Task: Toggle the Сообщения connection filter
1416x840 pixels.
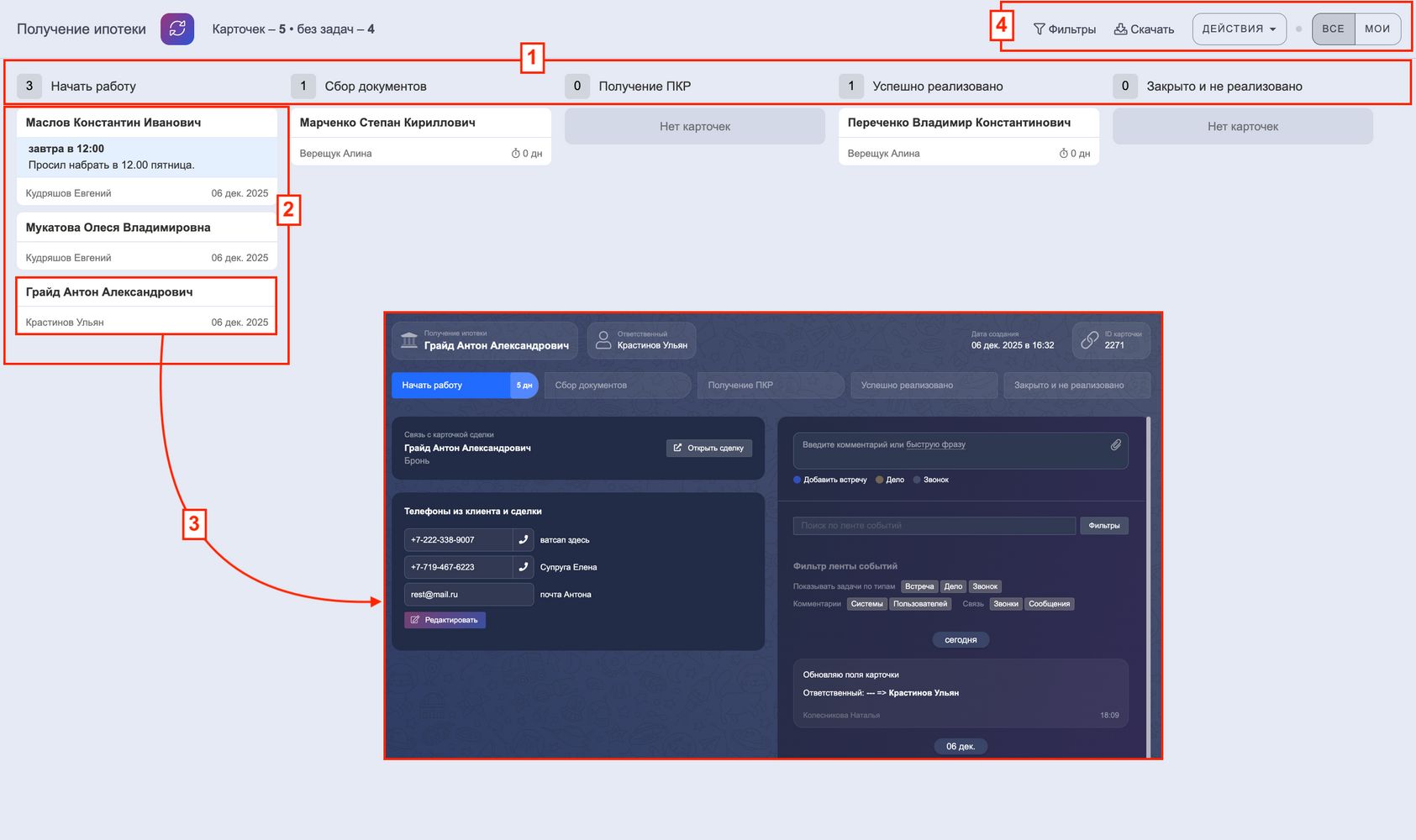Action: coord(1050,604)
